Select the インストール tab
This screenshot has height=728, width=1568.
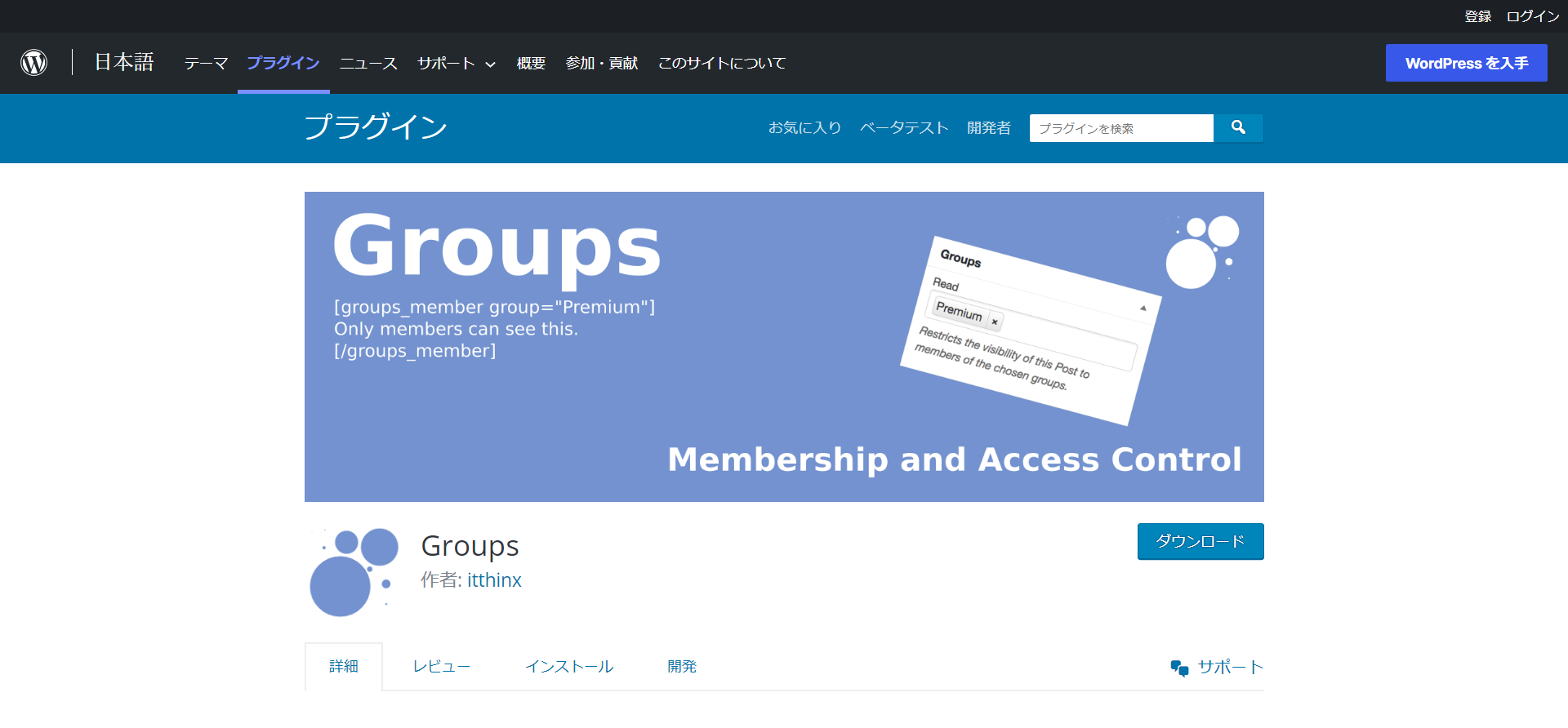point(569,667)
